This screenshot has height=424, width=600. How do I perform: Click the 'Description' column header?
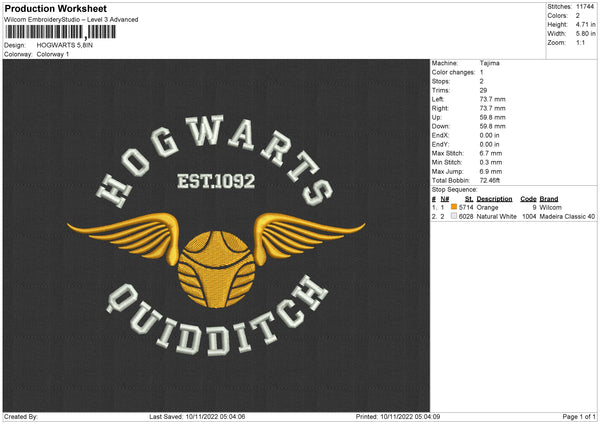coord(494,199)
